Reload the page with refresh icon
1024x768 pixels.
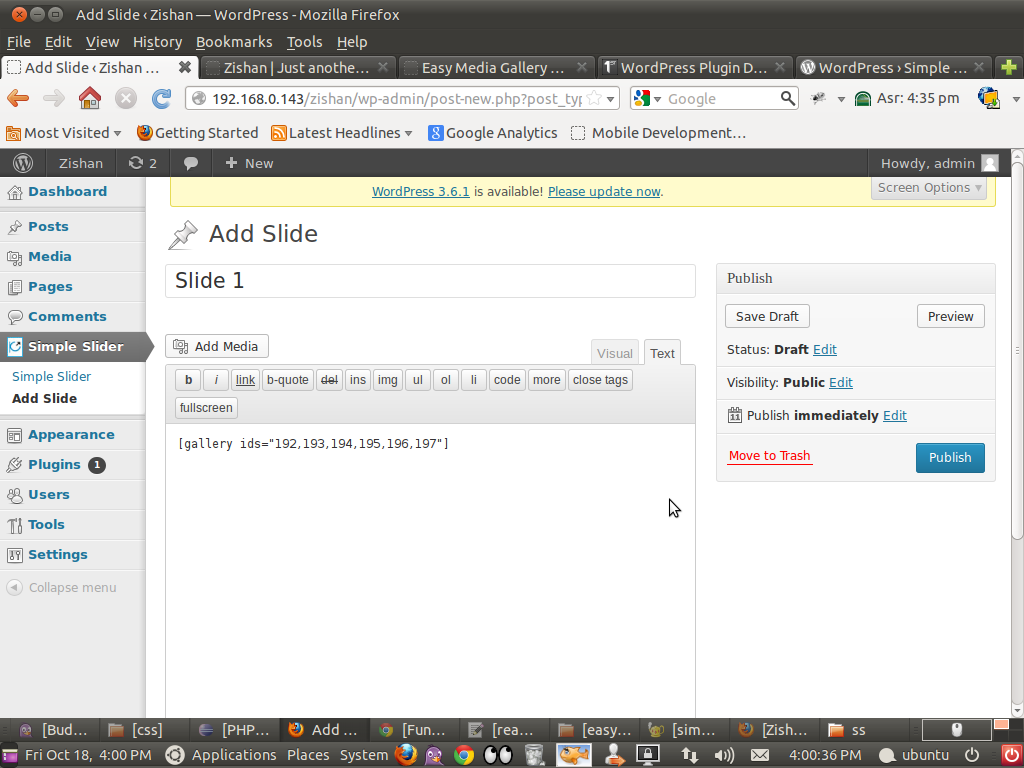tap(161, 99)
